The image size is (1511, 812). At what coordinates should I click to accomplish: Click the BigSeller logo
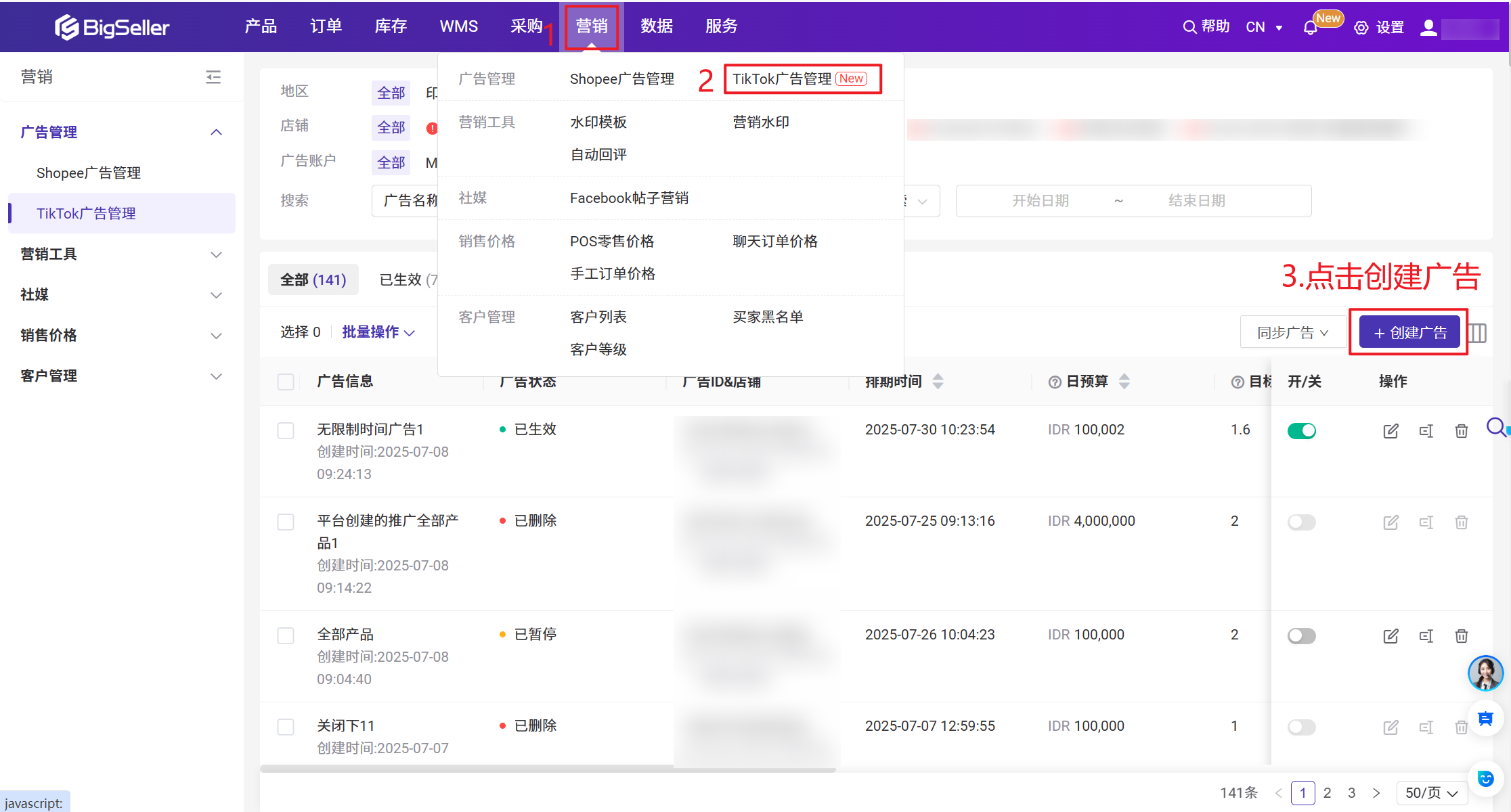pyautogui.click(x=112, y=26)
